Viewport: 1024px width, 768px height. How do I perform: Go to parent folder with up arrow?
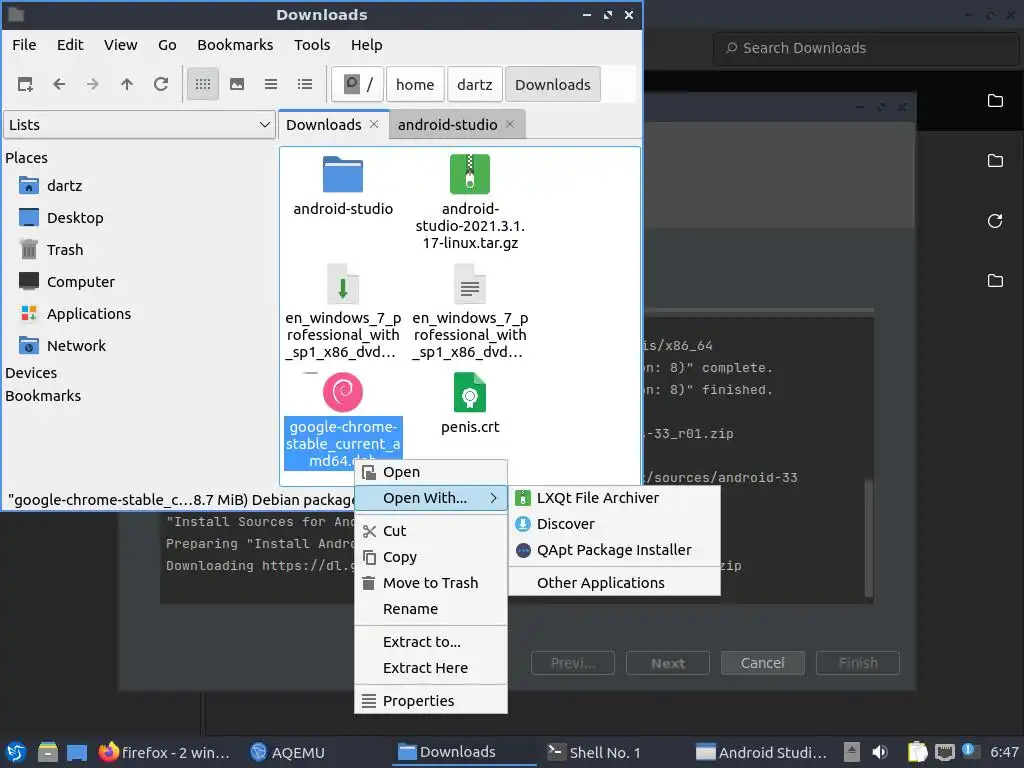tap(127, 84)
